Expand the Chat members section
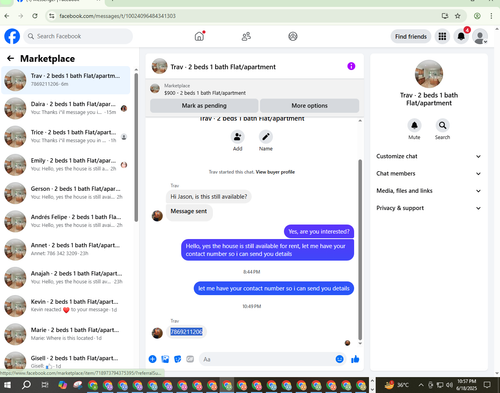This screenshot has width=500, height=393. (429, 174)
